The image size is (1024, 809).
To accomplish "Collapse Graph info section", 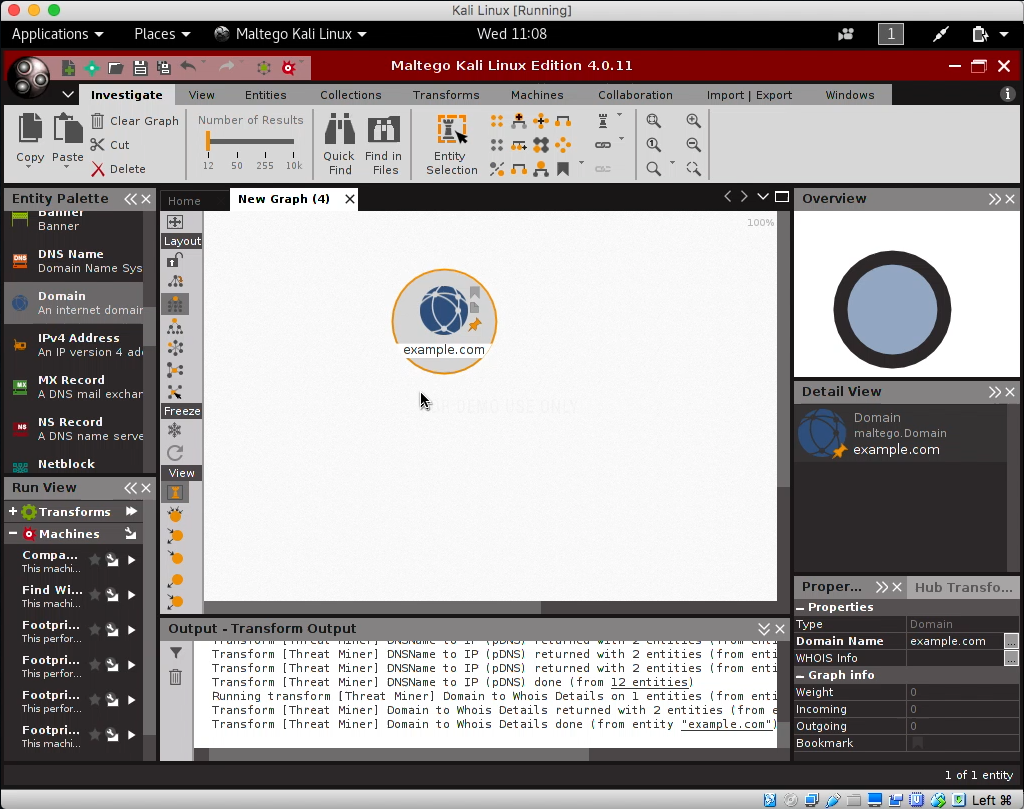I will (800, 675).
